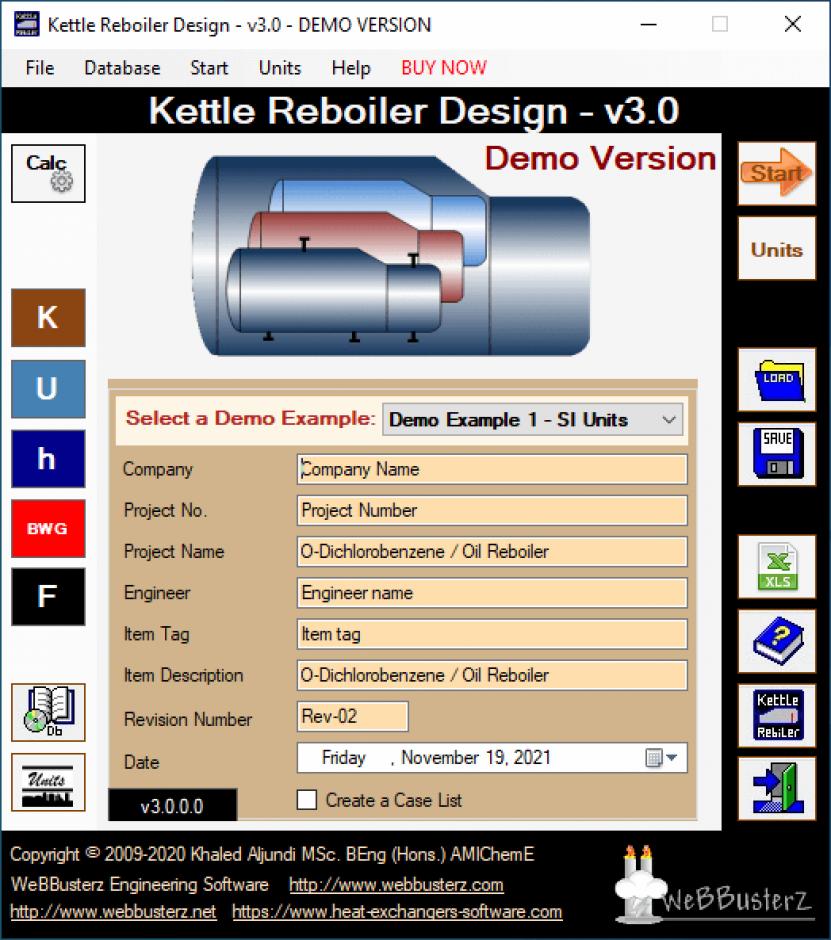Viewport: 831px width, 940px height.
Task: Click the 'November' month in date field
Action: pos(440,758)
